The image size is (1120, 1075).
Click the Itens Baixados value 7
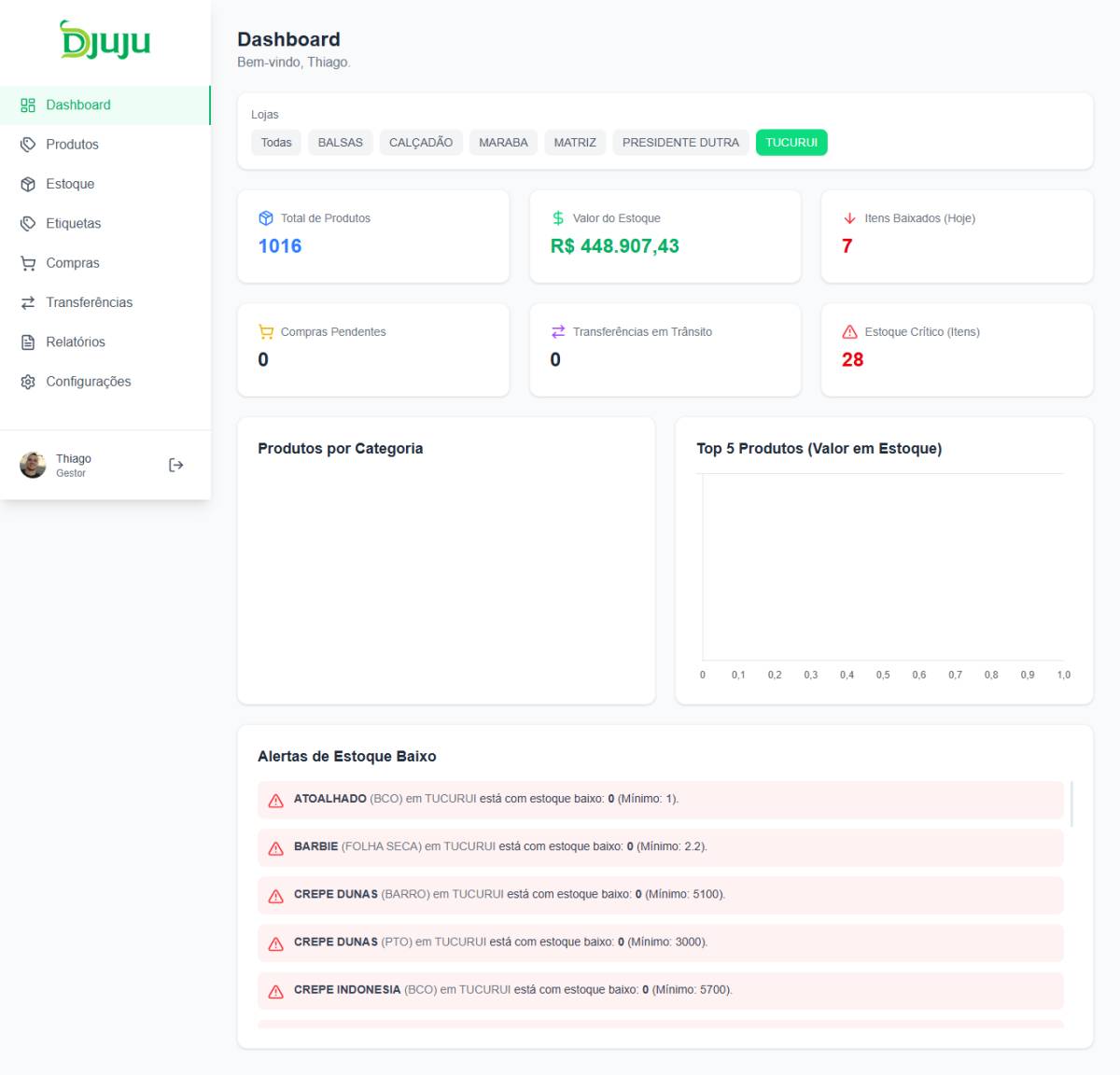click(x=847, y=246)
